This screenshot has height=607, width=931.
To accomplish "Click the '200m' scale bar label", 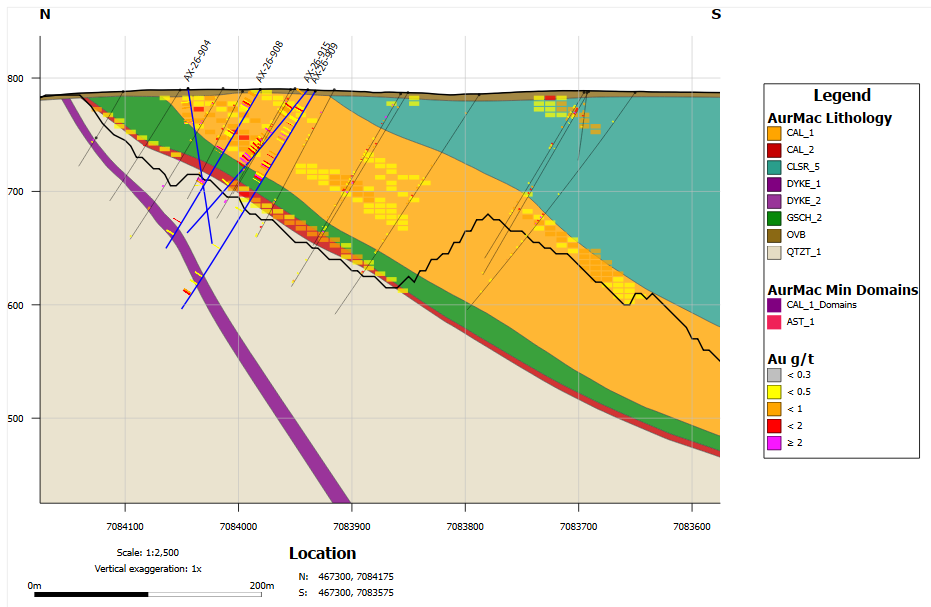I will pyautogui.click(x=262, y=586).
